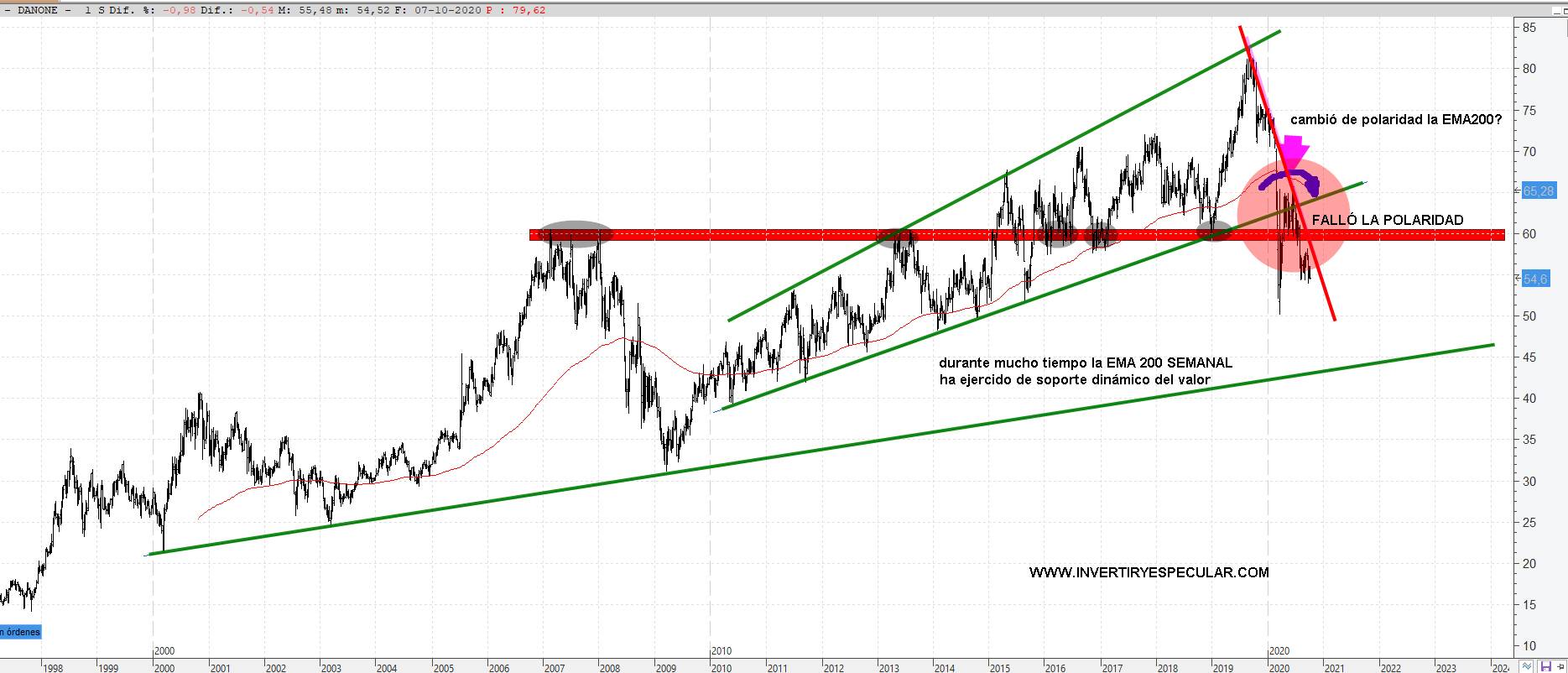The height and width of the screenshot is (673, 1568).
Task: Click the 'FALLÓ LA POLARIDAD' annotation
Action: (x=1387, y=220)
